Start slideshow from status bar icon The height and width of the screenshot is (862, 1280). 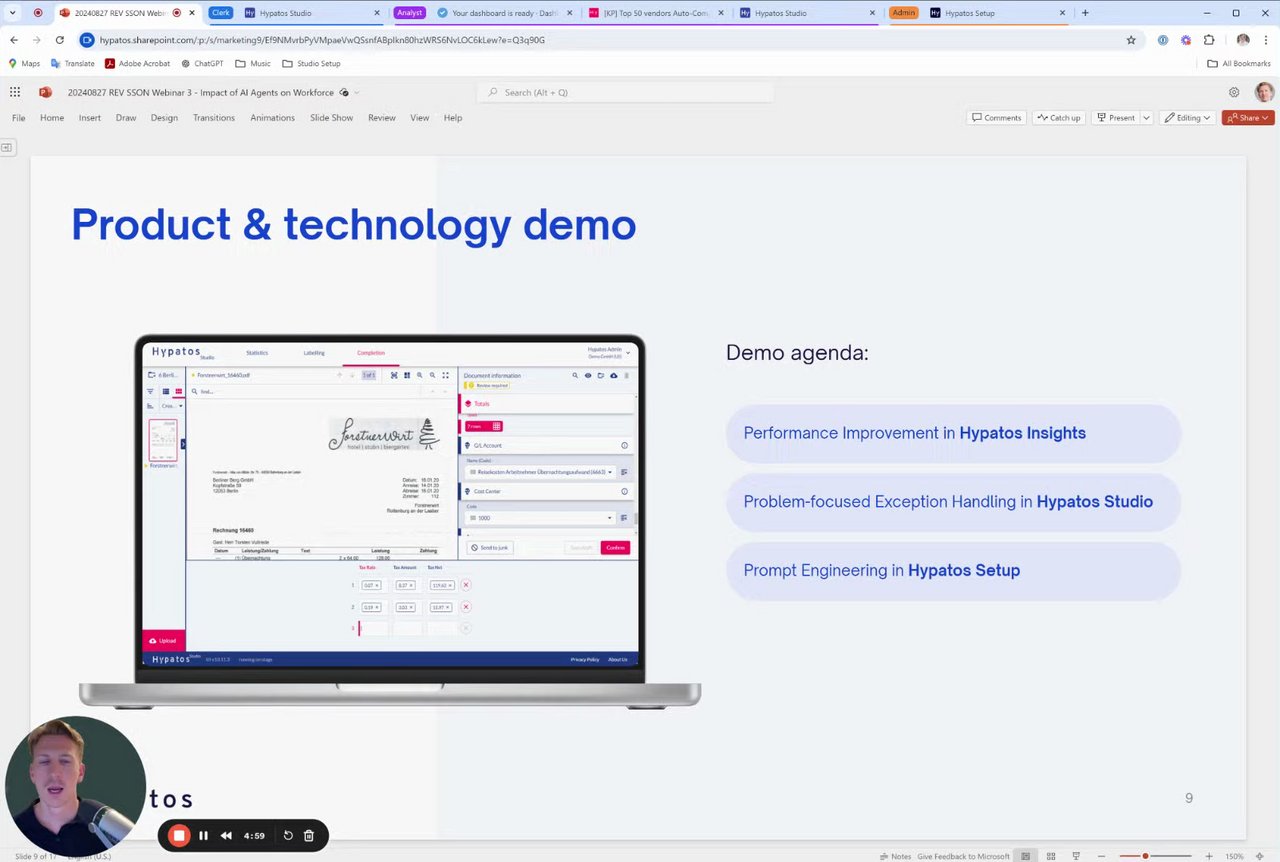(1076, 856)
